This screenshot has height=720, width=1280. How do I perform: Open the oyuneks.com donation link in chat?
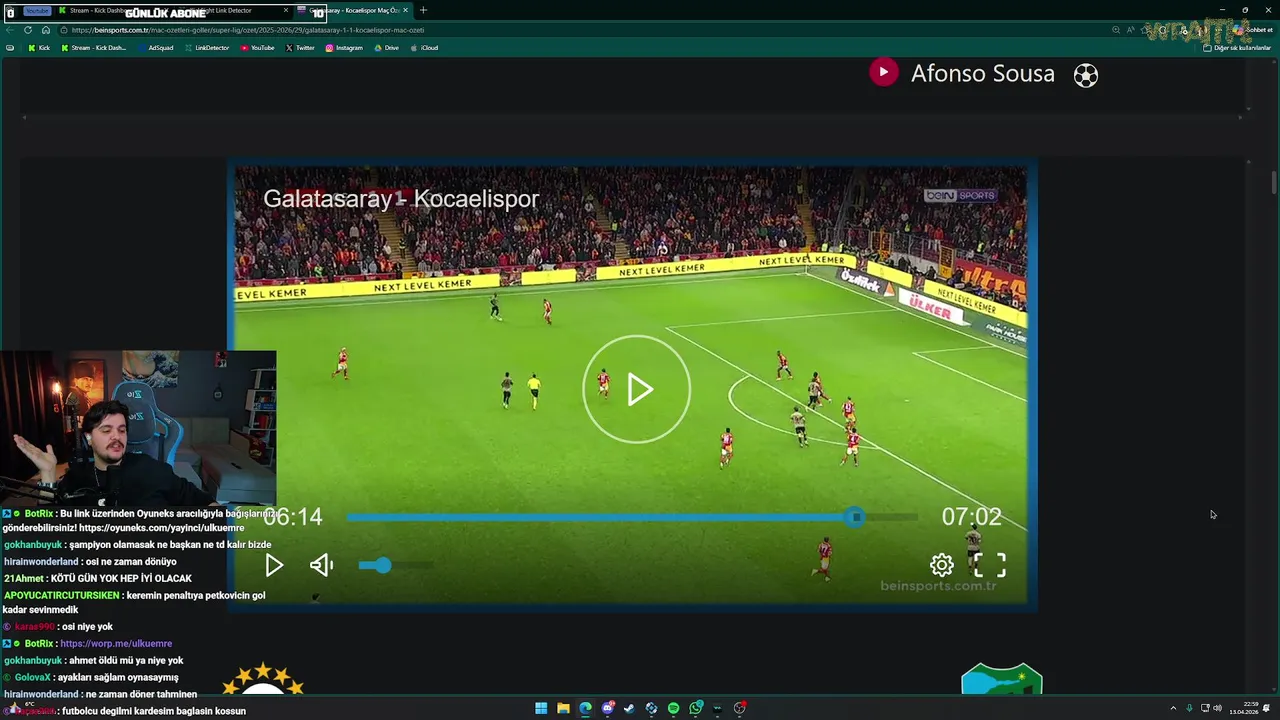161,528
